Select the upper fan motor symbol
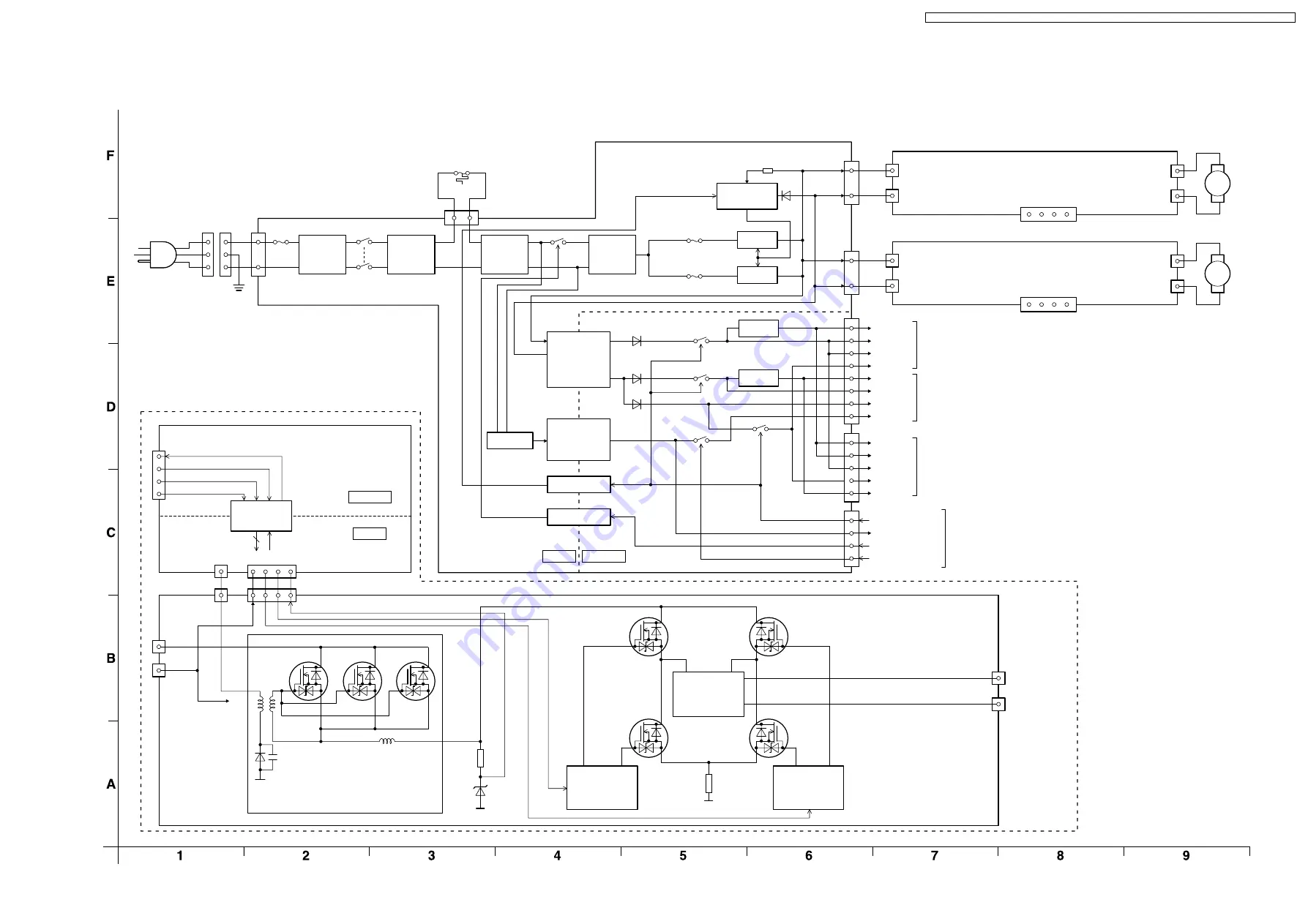Screen dimensions: 1308x924 [x=1217, y=184]
